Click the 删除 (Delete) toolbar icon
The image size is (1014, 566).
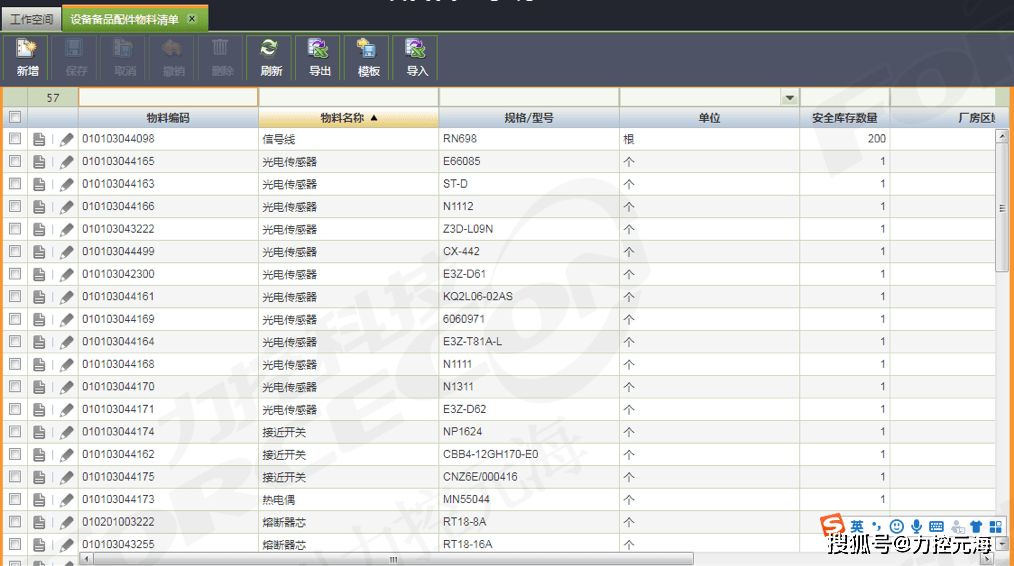(x=221, y=58)
